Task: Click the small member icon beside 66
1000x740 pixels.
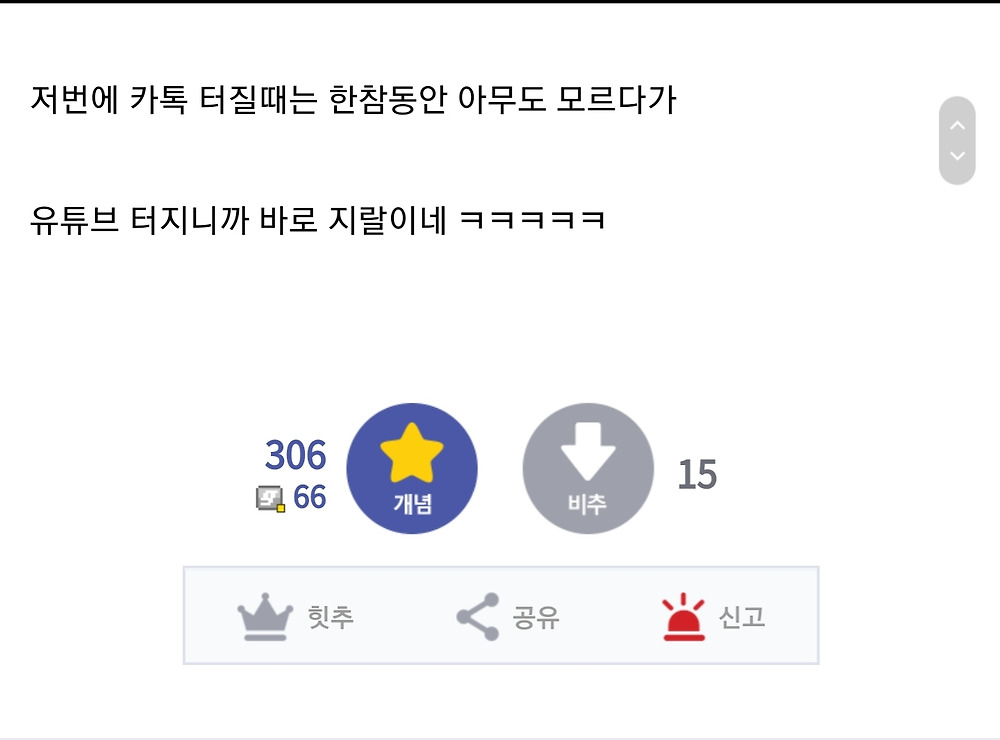Action: [270, 499]
